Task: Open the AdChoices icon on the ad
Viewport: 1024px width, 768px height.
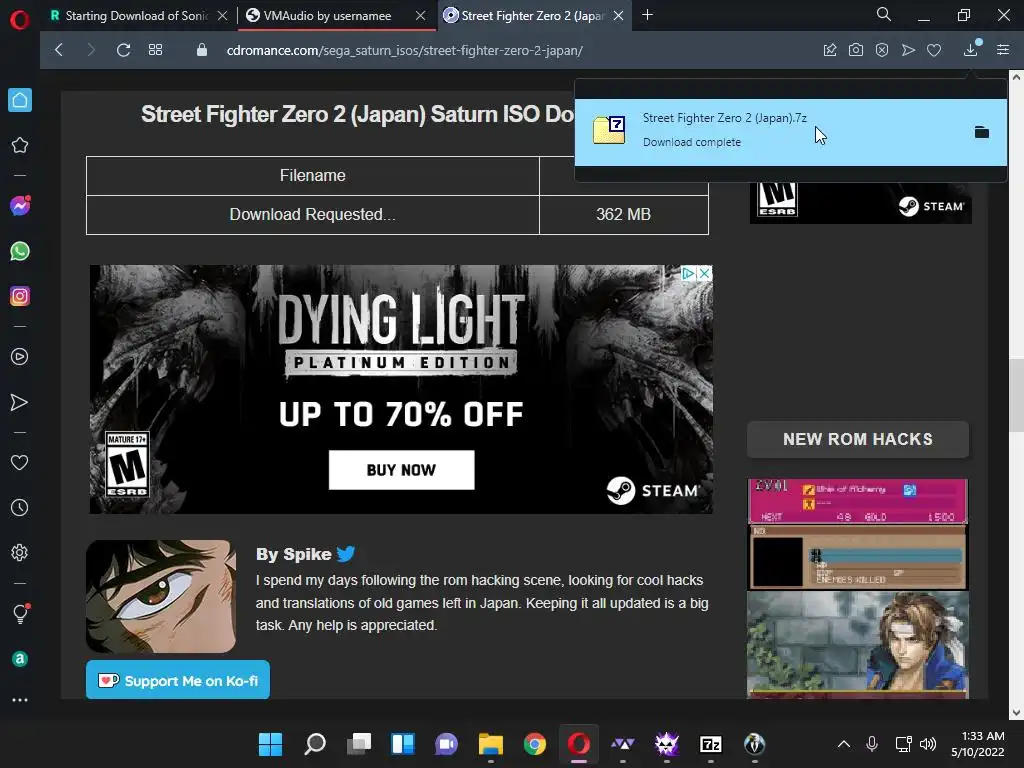Action: tap(688, 274)
